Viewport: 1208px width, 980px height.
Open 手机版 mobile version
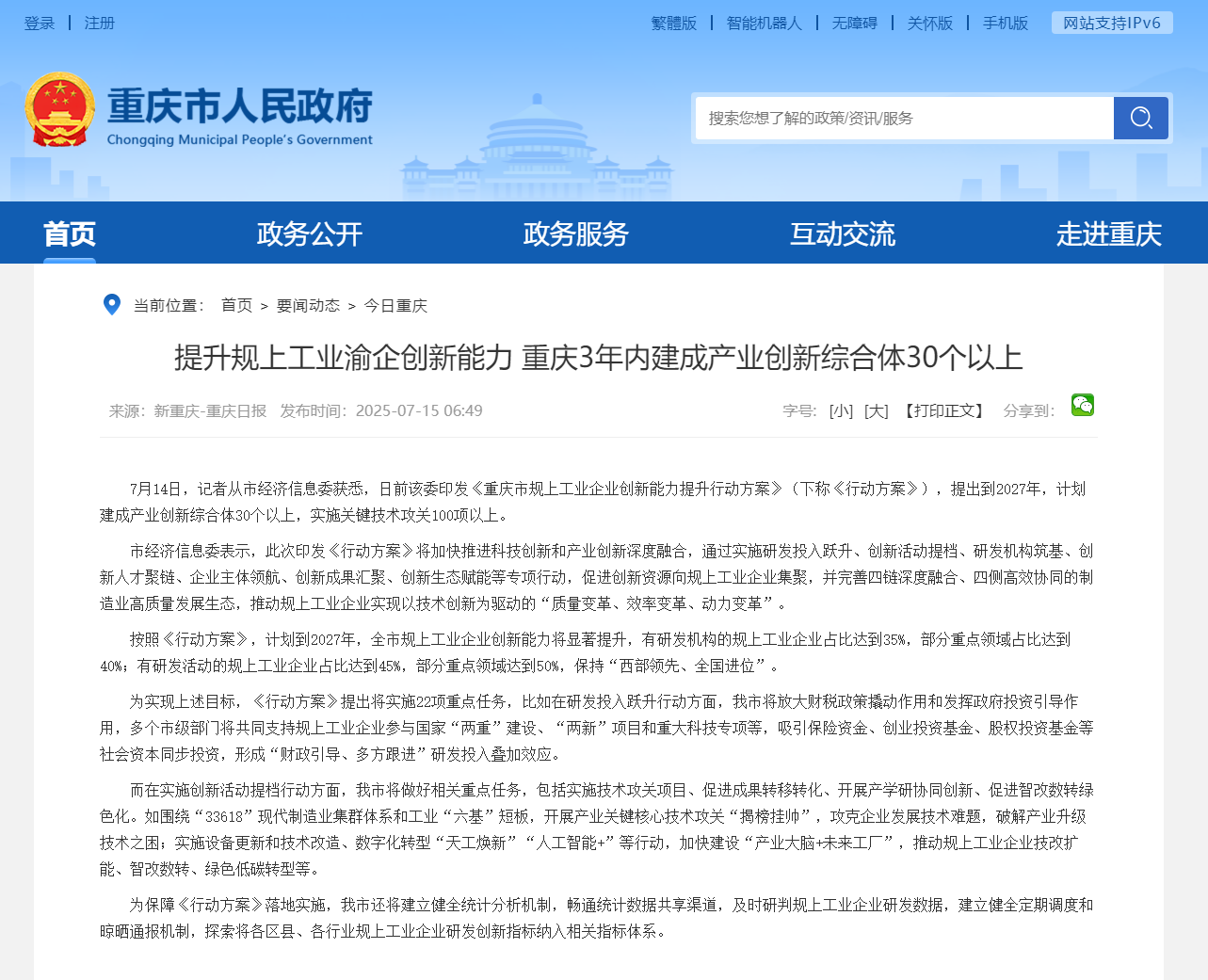(x=1006, y=23)
